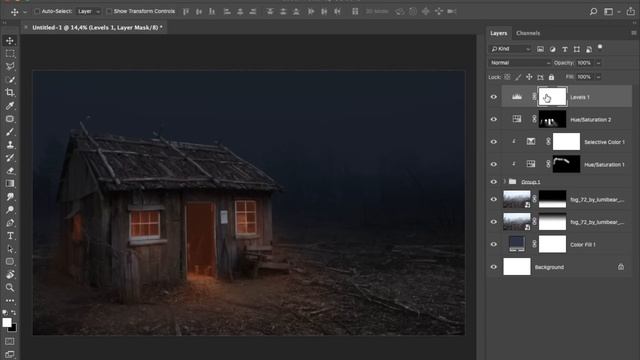Select the Pen tool
The width and height of the screenshot is (640, 360).
[10, 223]
